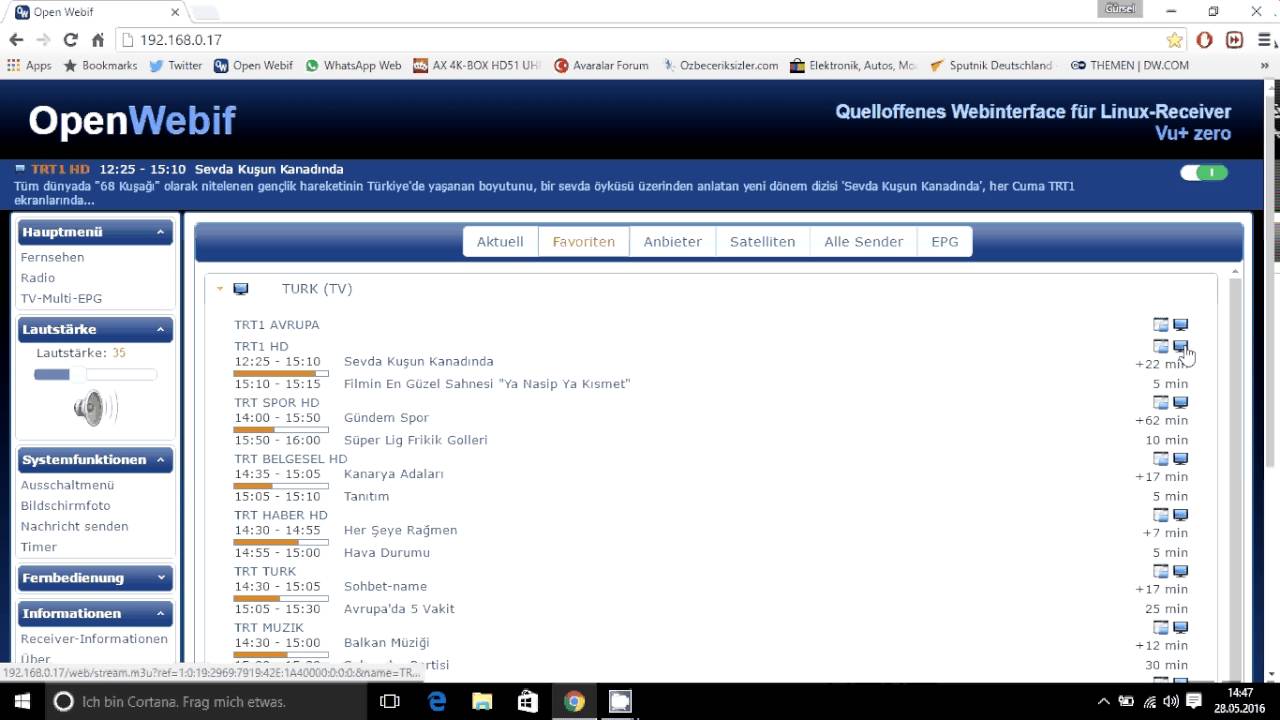The image size is (1280, 720).
Task: Open EPG icon for TRT MUZIK
Action: pos(1161,628)
